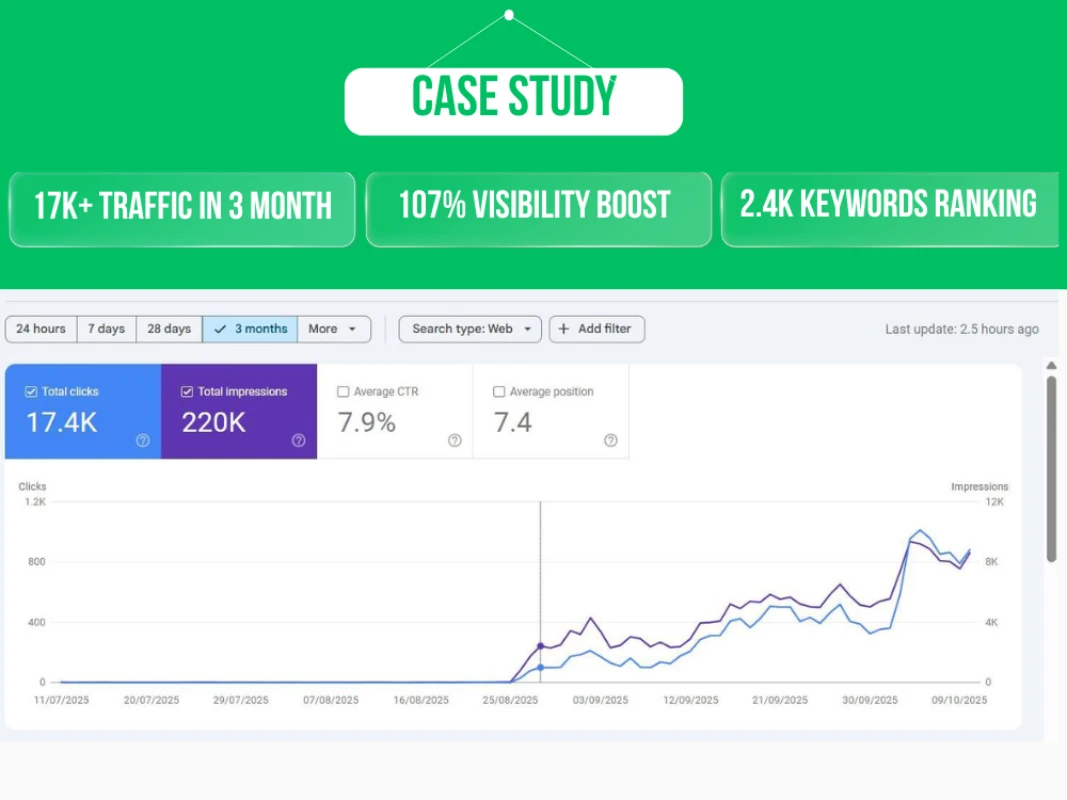
Task: Choose the 28 days tab
Action: tap(168, 329)
